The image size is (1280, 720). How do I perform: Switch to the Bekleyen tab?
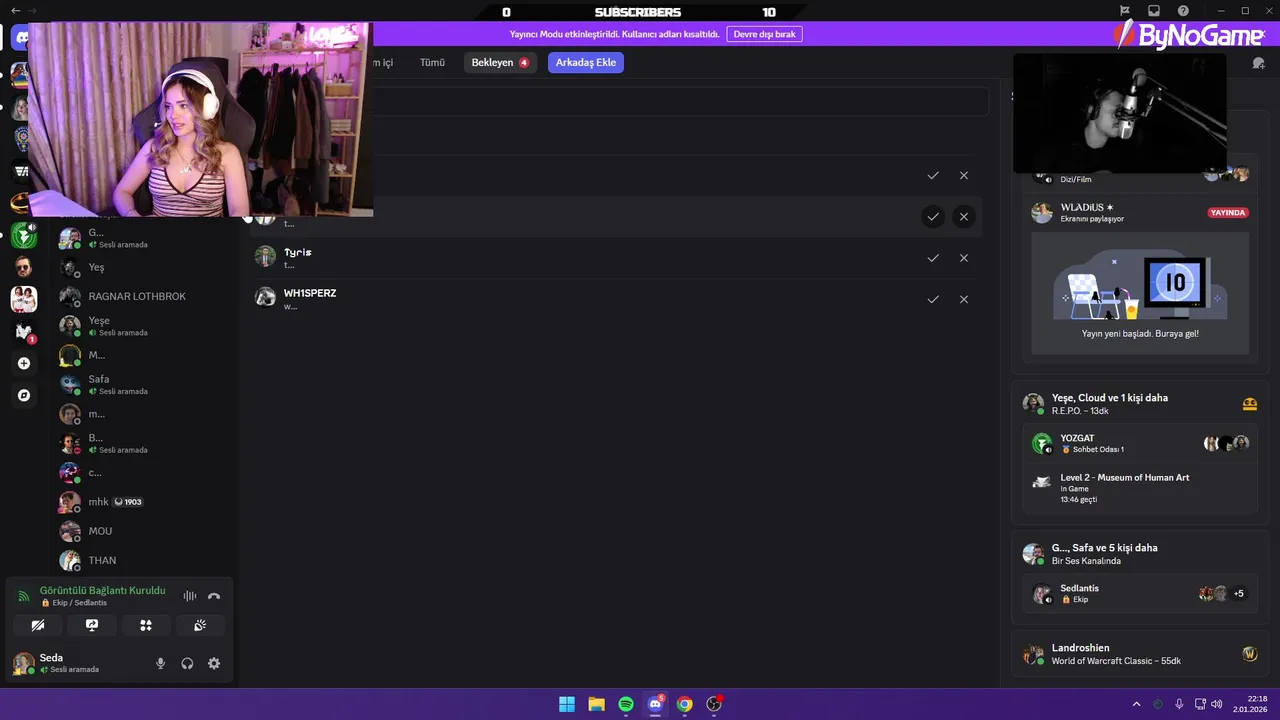point(500,62)
